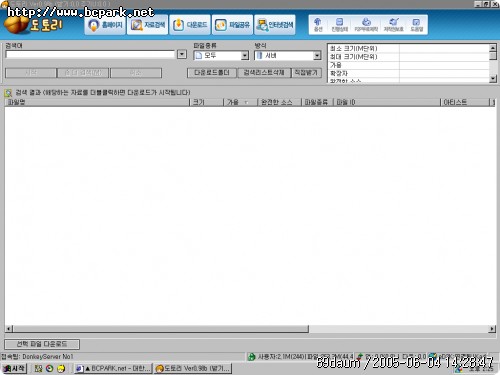
Task: Switch to the 자료검색 search tab
Action: tap(147, 25)
